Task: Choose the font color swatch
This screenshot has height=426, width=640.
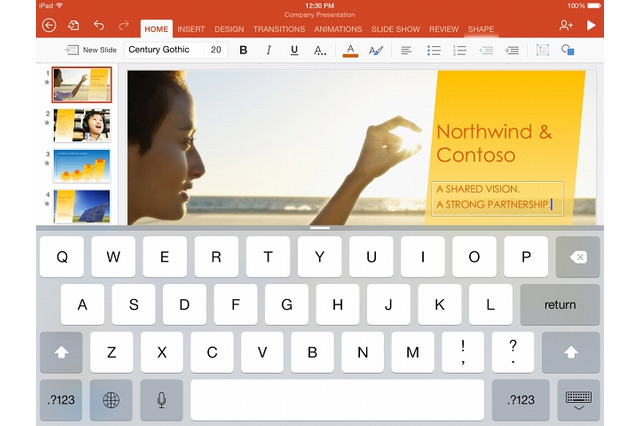Action: [350, 50]
